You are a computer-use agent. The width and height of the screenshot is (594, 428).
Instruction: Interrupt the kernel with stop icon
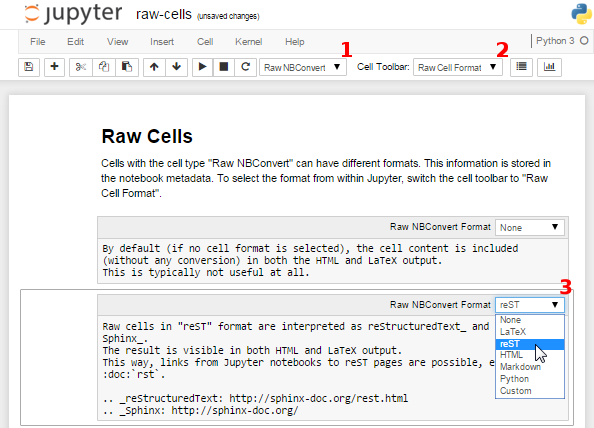click(x=224, y=67)
